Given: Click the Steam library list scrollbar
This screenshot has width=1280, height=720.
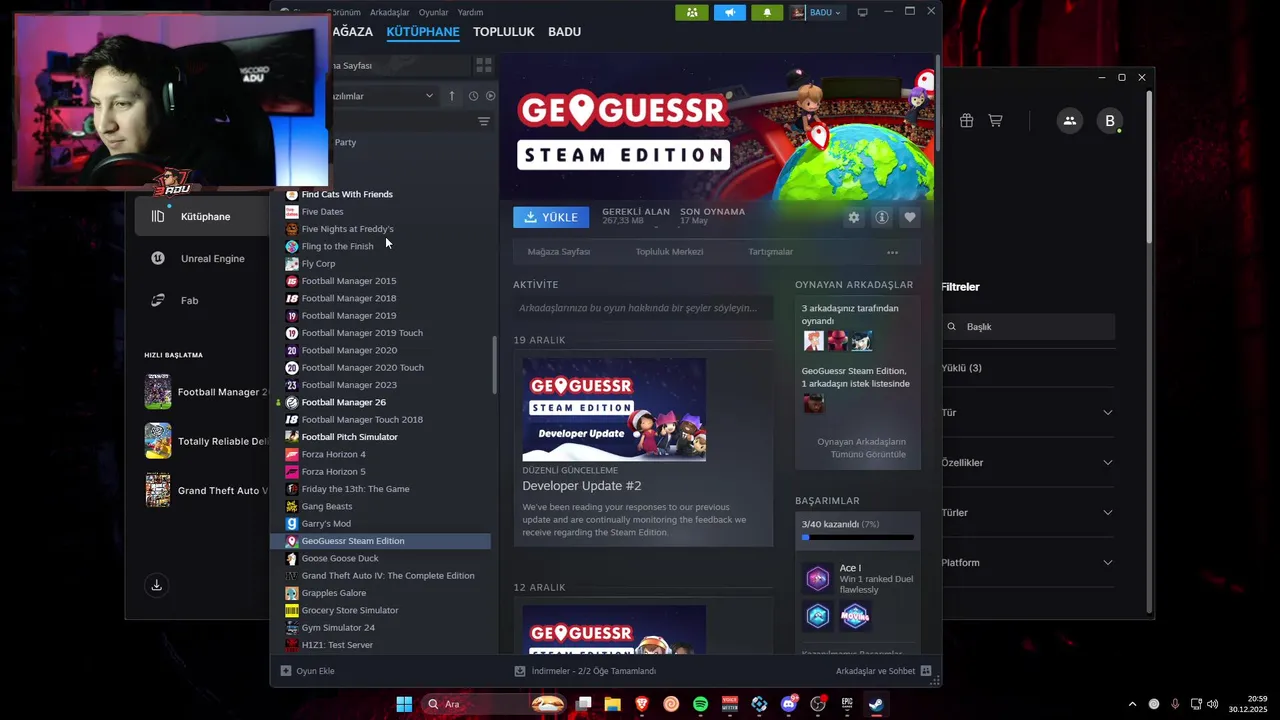Looking at the screenshot, I should 494,365.
